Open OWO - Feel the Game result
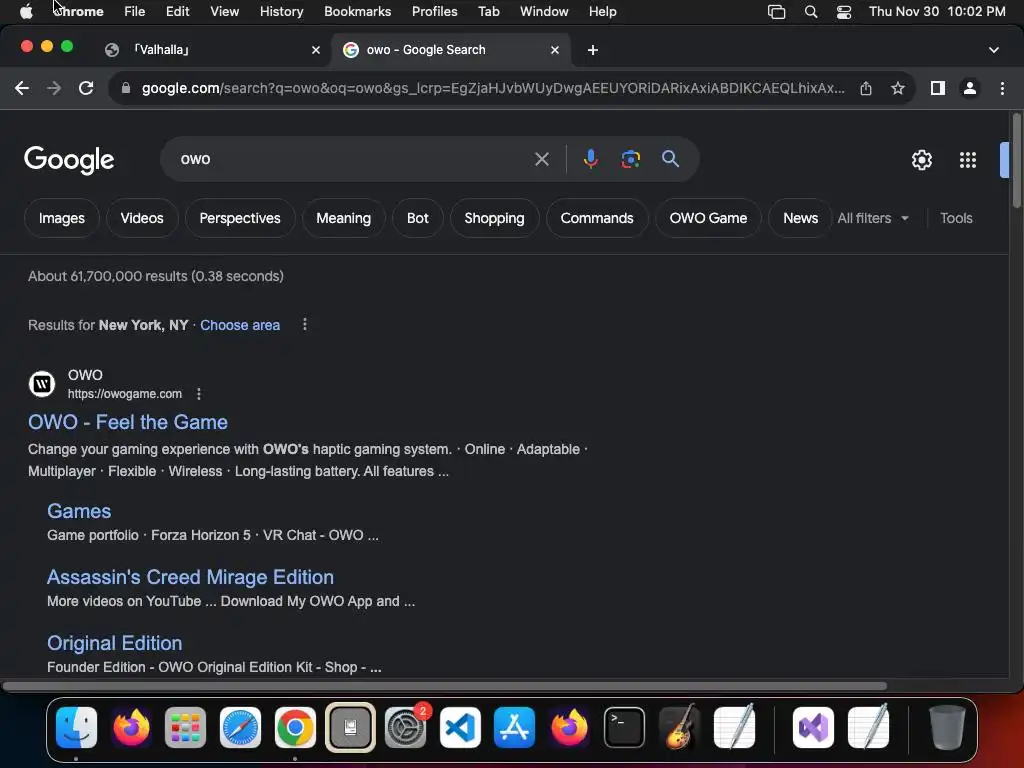The width and height of the screenshot is (1024, 768). (128, 422)
